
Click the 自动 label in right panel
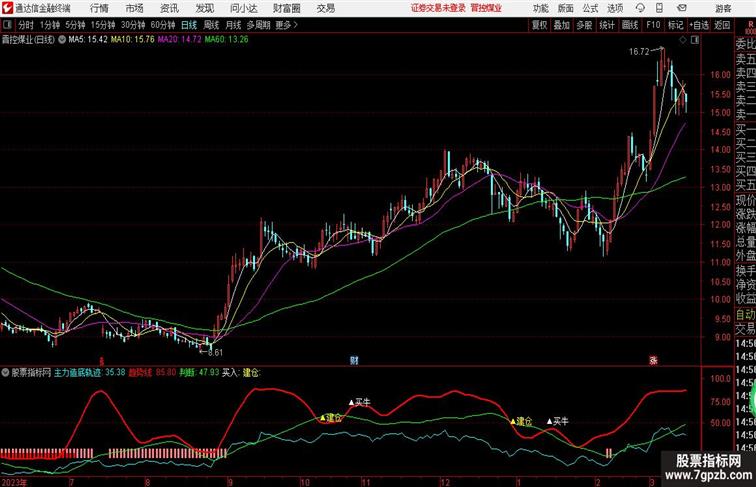tap(745, 314)
